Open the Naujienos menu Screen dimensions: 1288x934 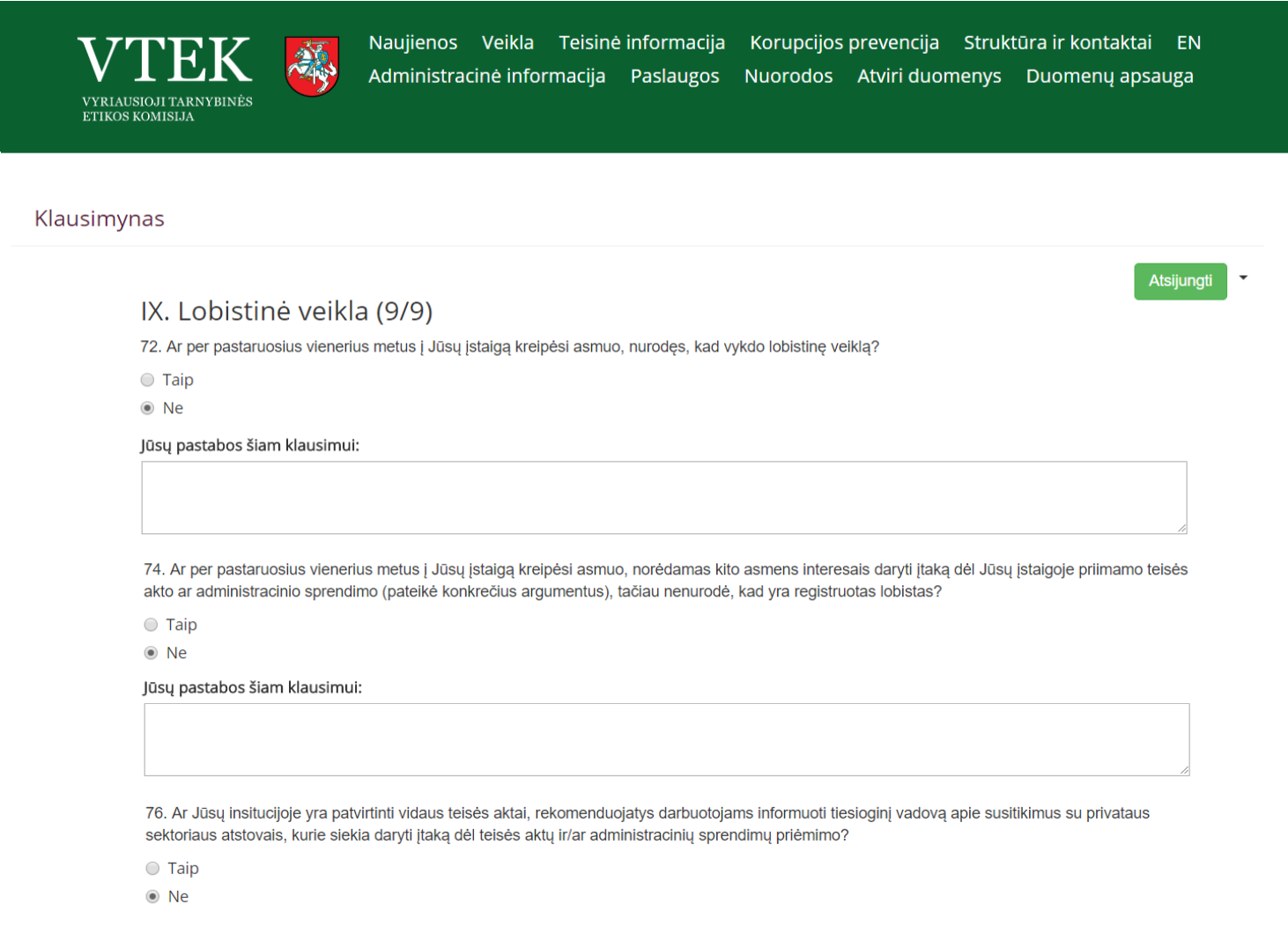pos(413,42)
